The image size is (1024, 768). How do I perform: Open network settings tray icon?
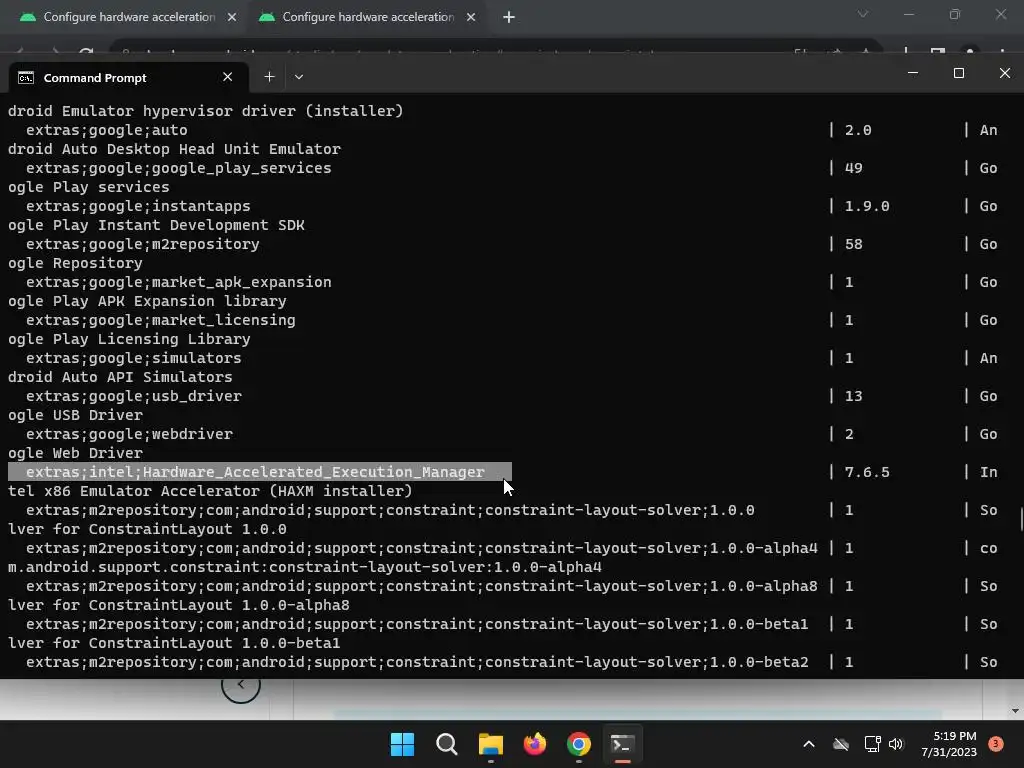click(872, 744)
